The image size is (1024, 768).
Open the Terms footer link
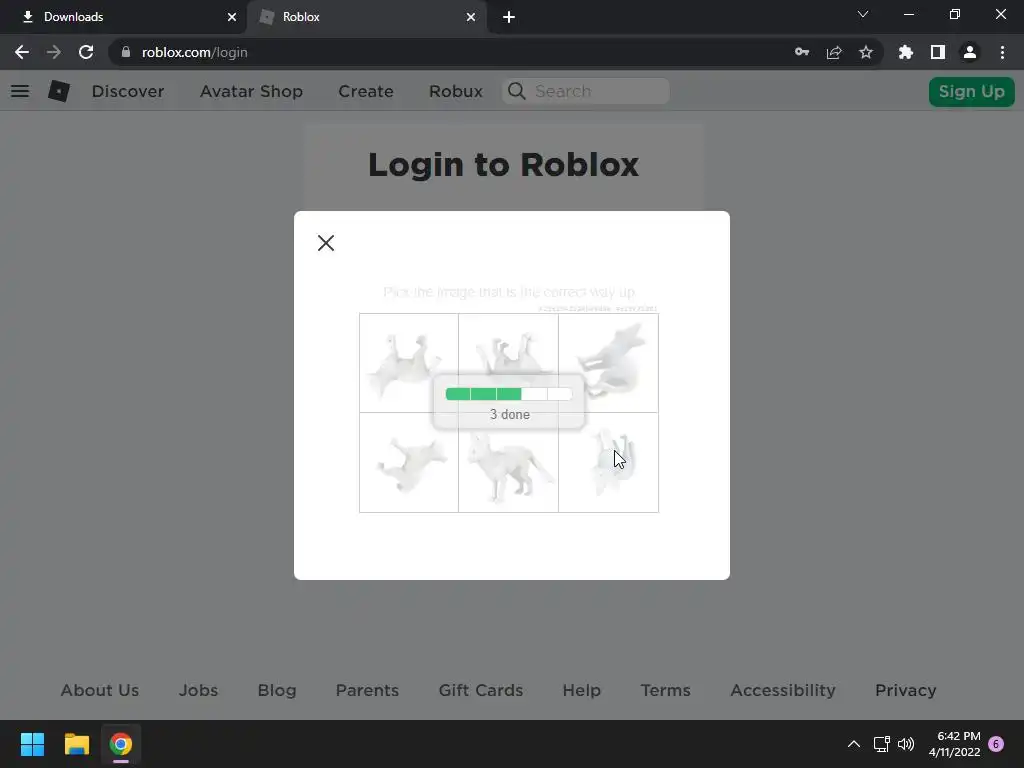pyautogui.click(x=665, y=690)
